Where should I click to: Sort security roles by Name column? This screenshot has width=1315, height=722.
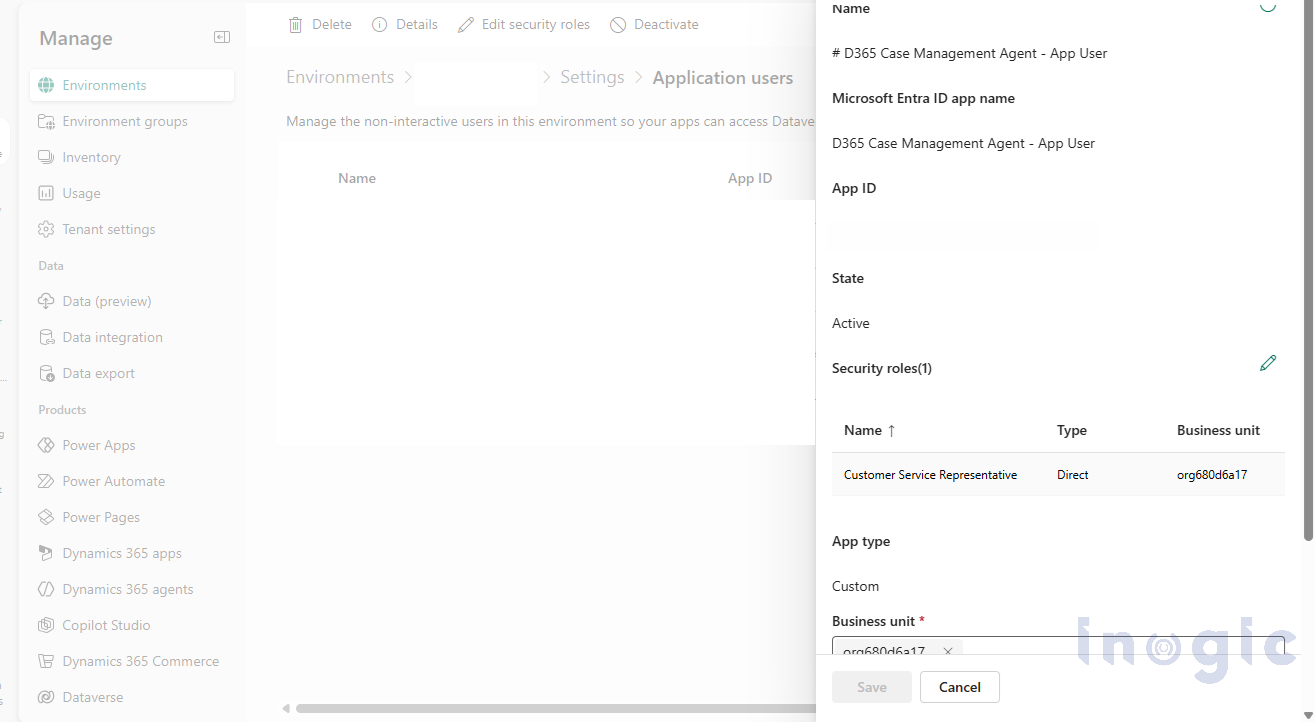click(870, 430)
